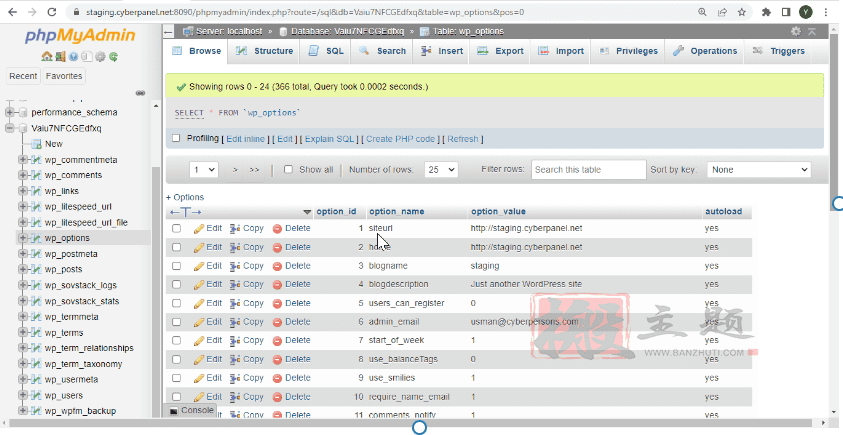The height and width of the screenshot is (435, 843).
Task: Click the link-with-main-panel chain icon
Action: pos(140,93)
